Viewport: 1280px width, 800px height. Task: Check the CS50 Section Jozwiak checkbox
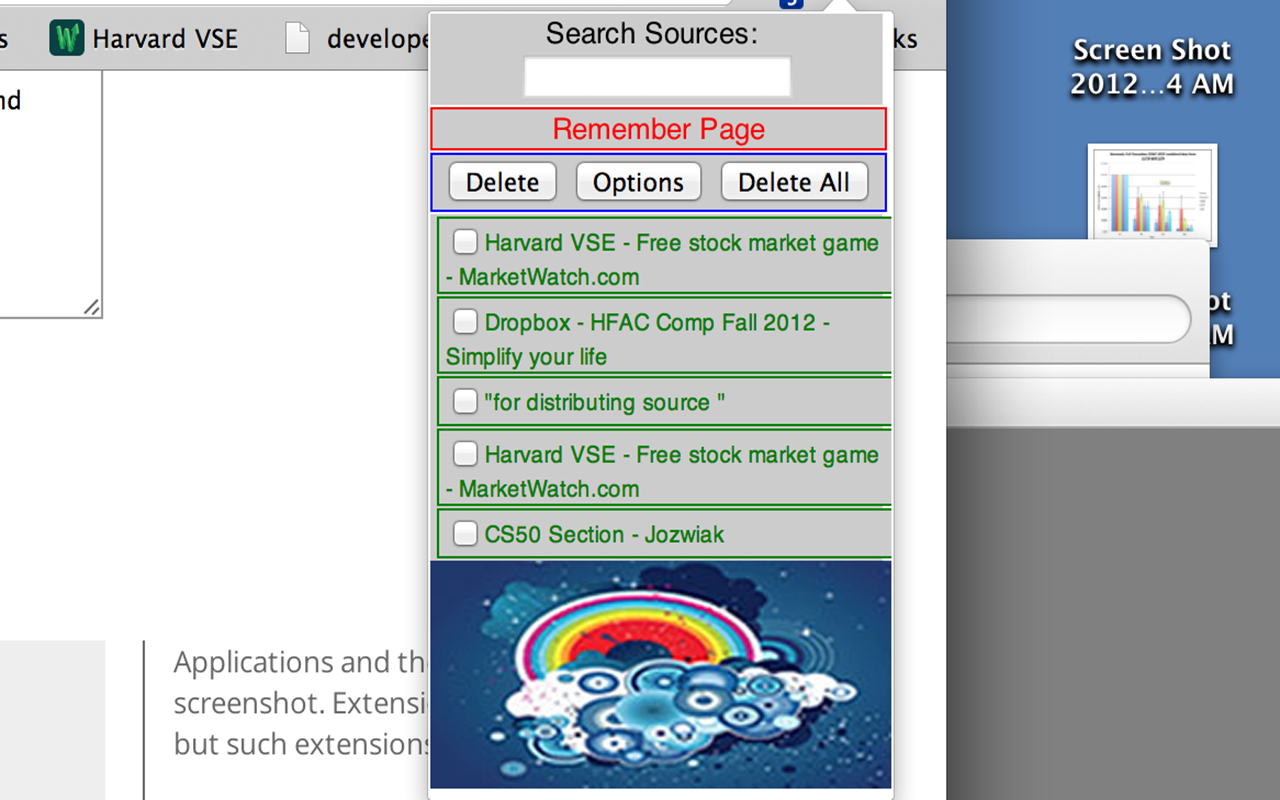[x=465, y=533]
